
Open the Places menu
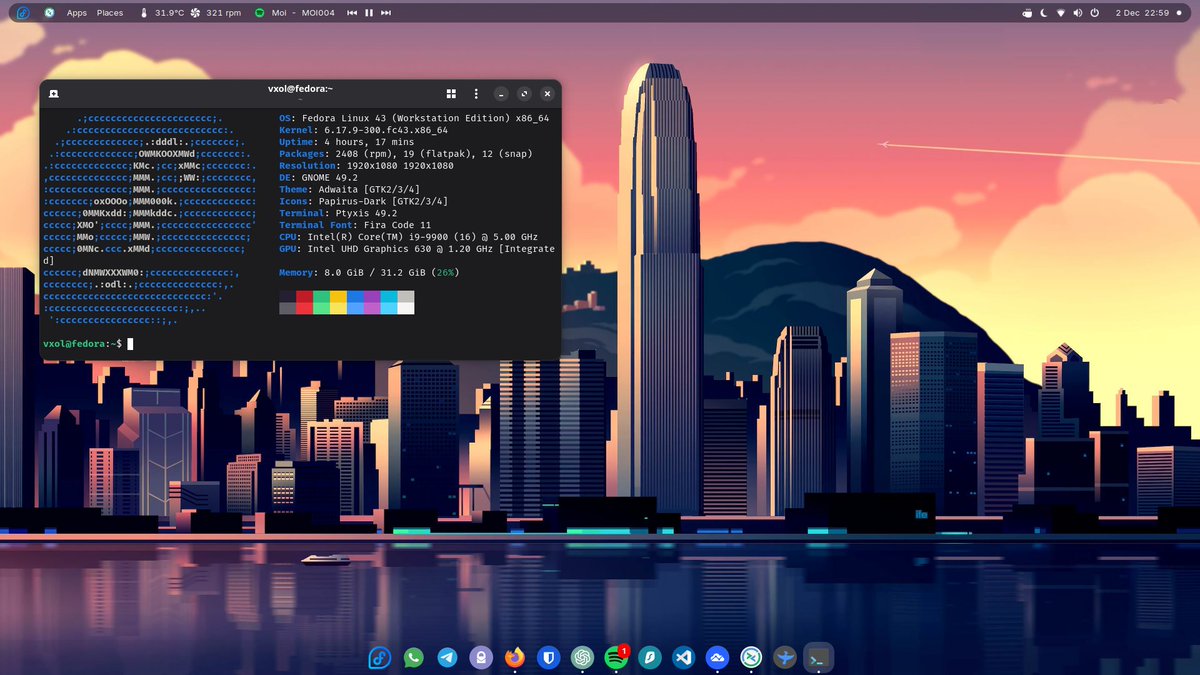coord(109,13)
